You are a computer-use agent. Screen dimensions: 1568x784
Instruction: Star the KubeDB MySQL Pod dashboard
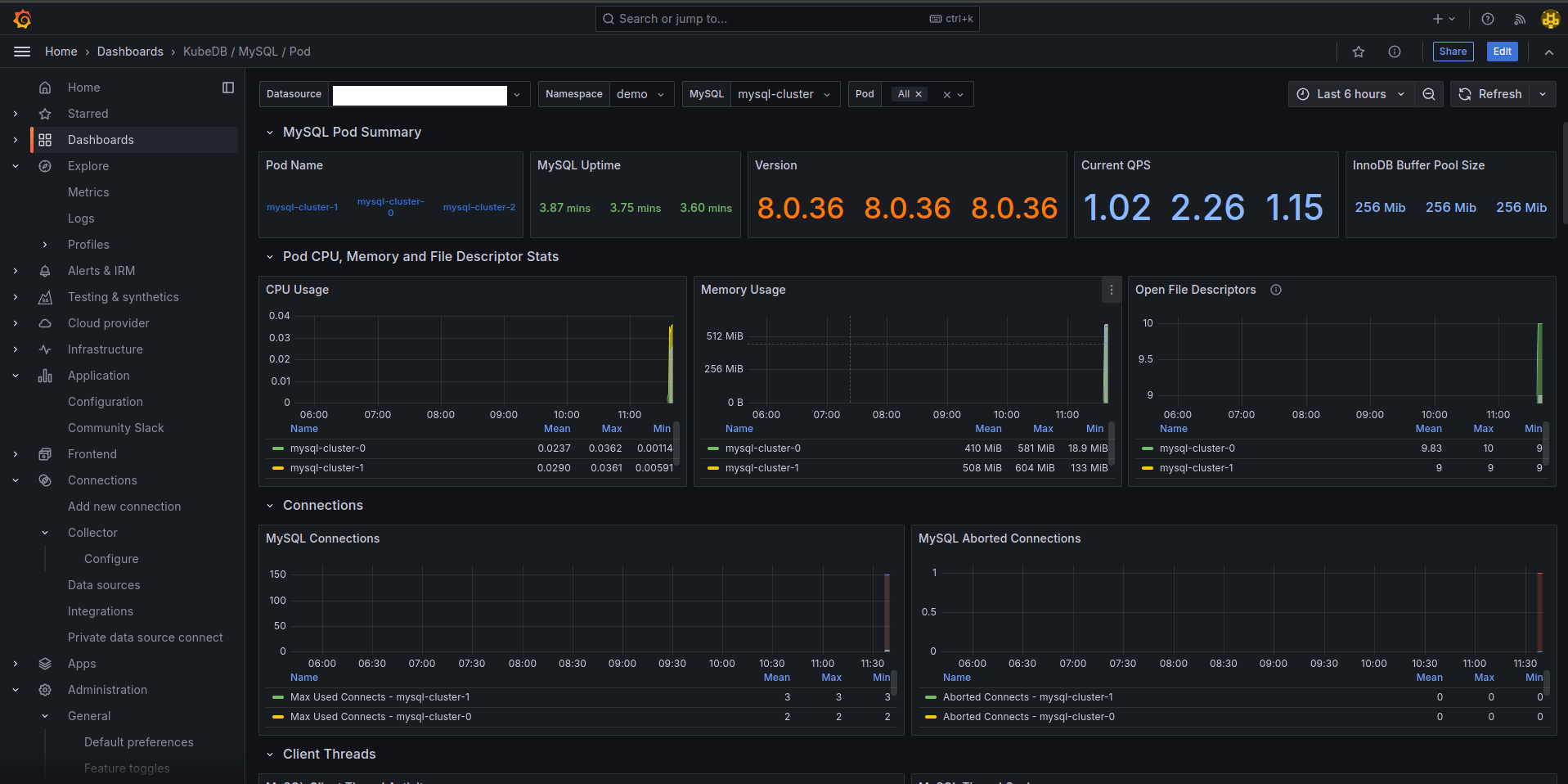coord(1358,52)
